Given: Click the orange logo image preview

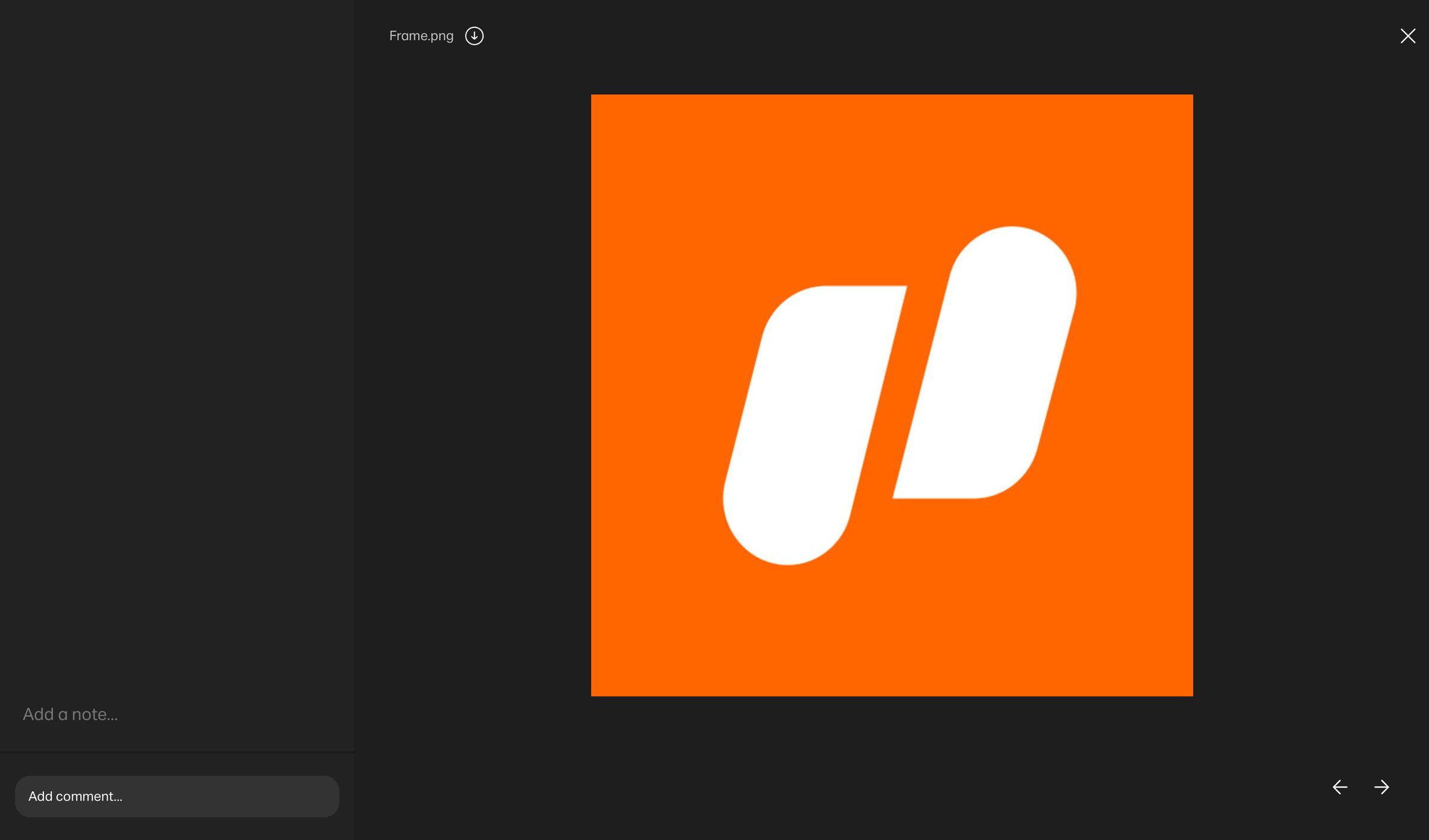Looking at the screenshot, I should point(891,395).
